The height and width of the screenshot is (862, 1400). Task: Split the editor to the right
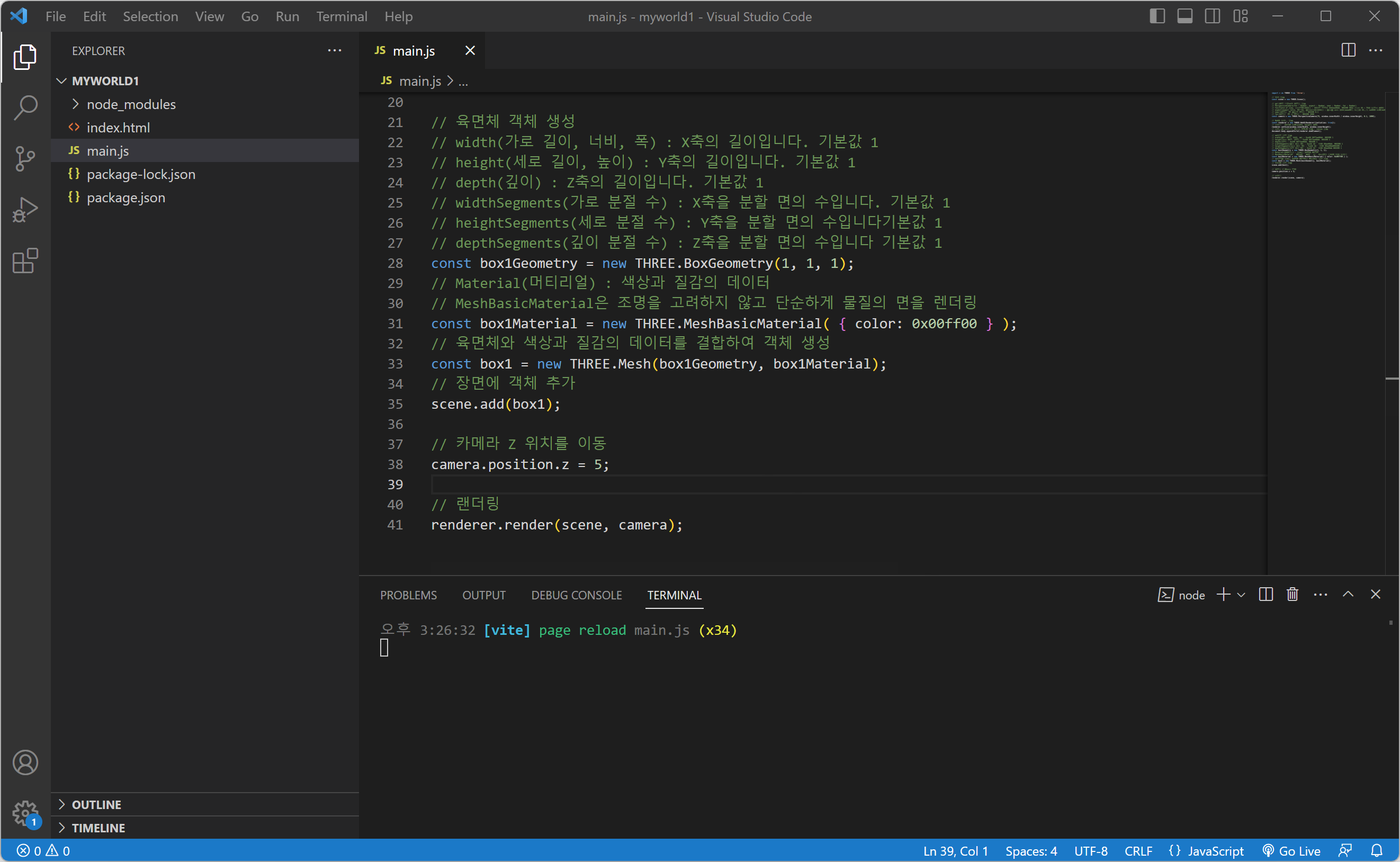click(1348, 50)
